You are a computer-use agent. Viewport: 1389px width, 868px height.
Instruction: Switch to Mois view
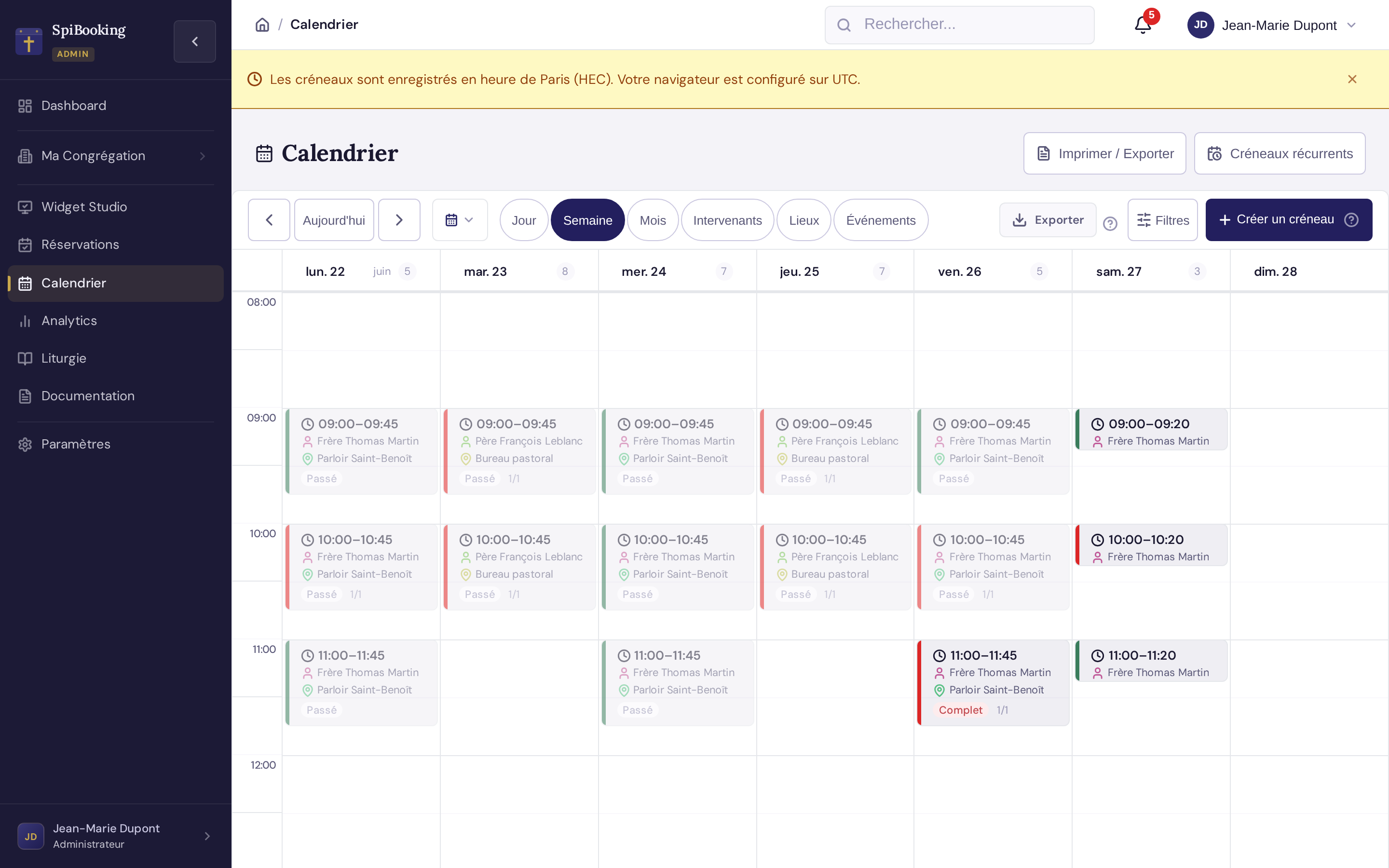pos(653,220)
